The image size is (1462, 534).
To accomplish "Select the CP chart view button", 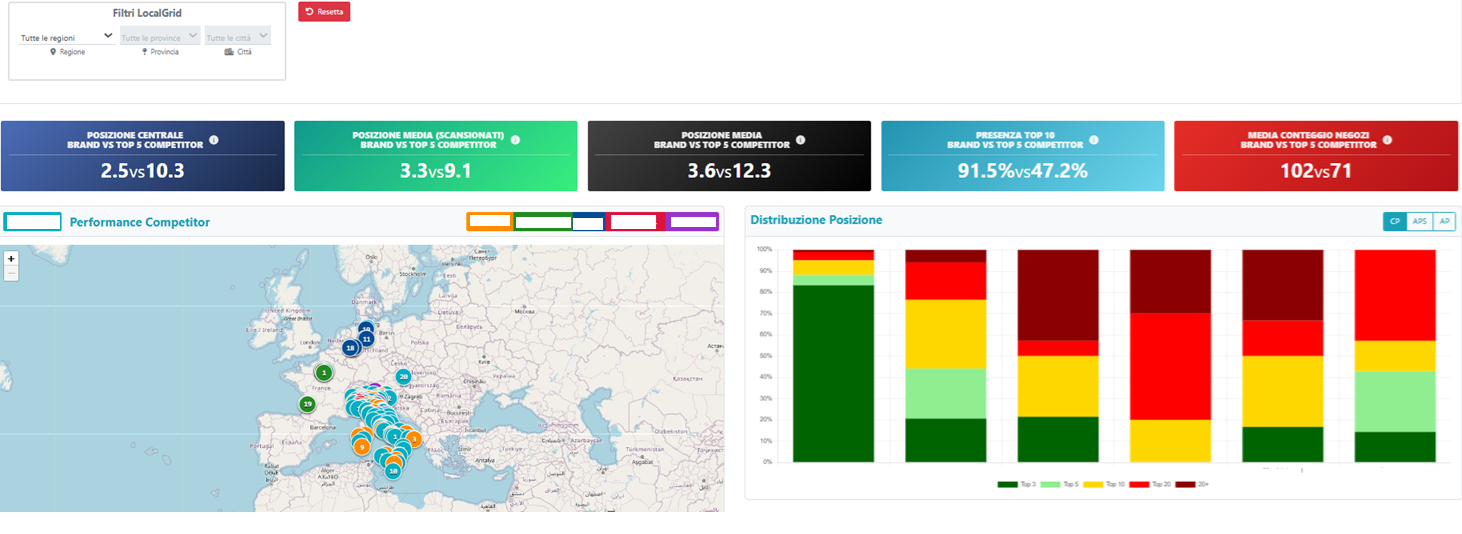I will 1394,222.
